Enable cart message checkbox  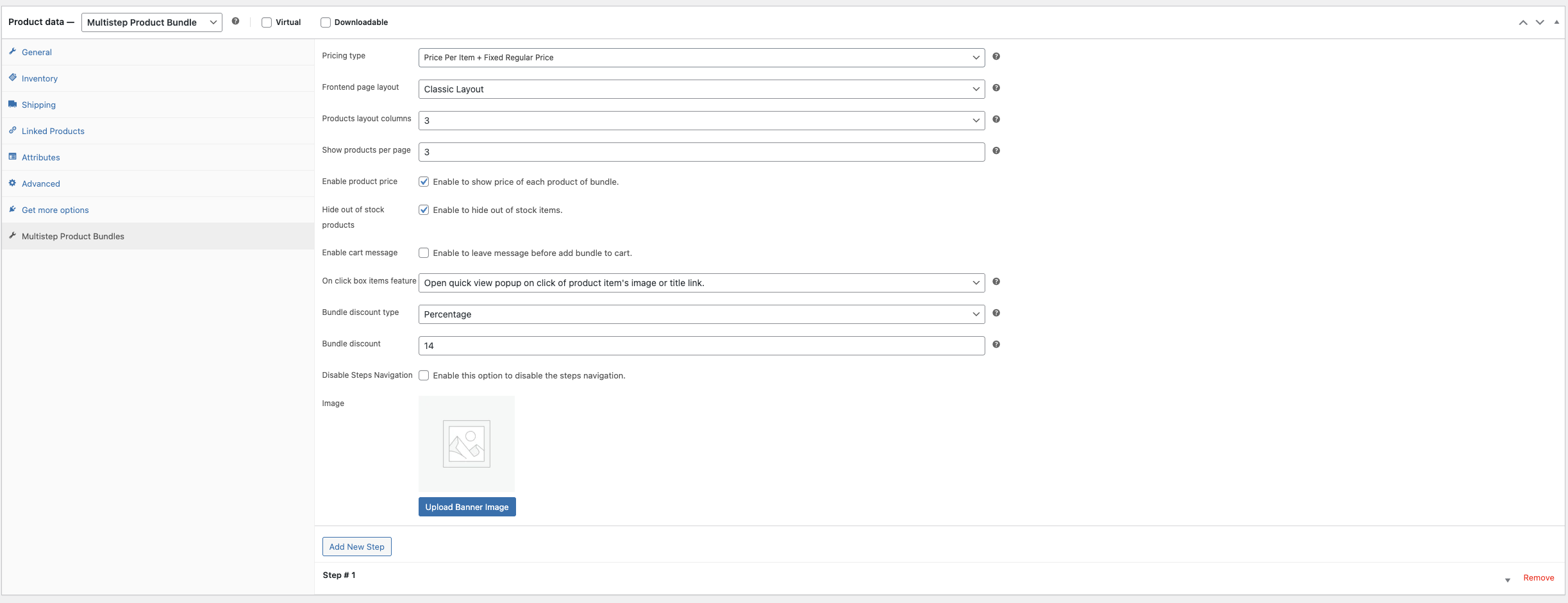pos(424,253)
